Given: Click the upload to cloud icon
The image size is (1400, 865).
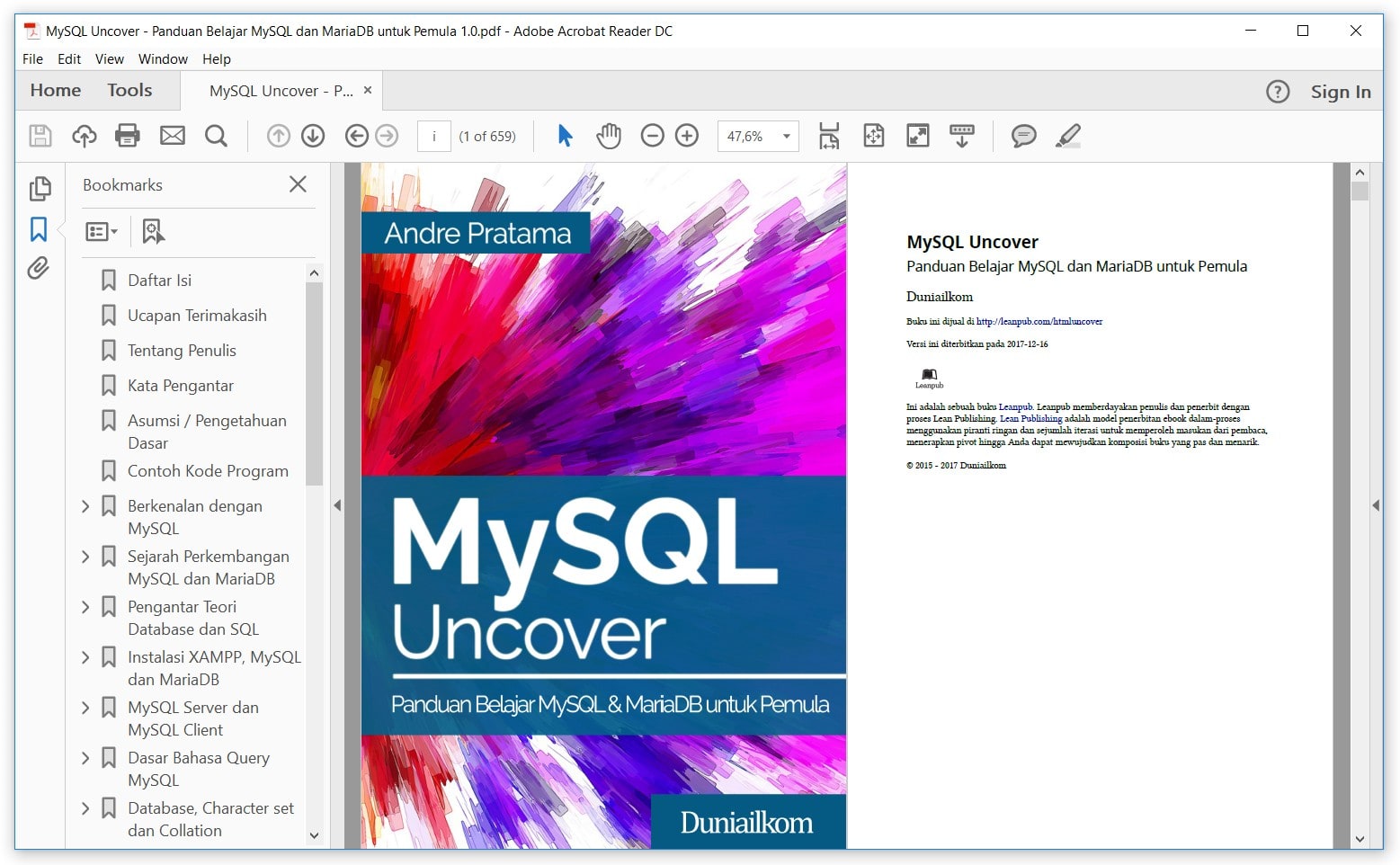Looking at the screenshot, I should [85, 136].
